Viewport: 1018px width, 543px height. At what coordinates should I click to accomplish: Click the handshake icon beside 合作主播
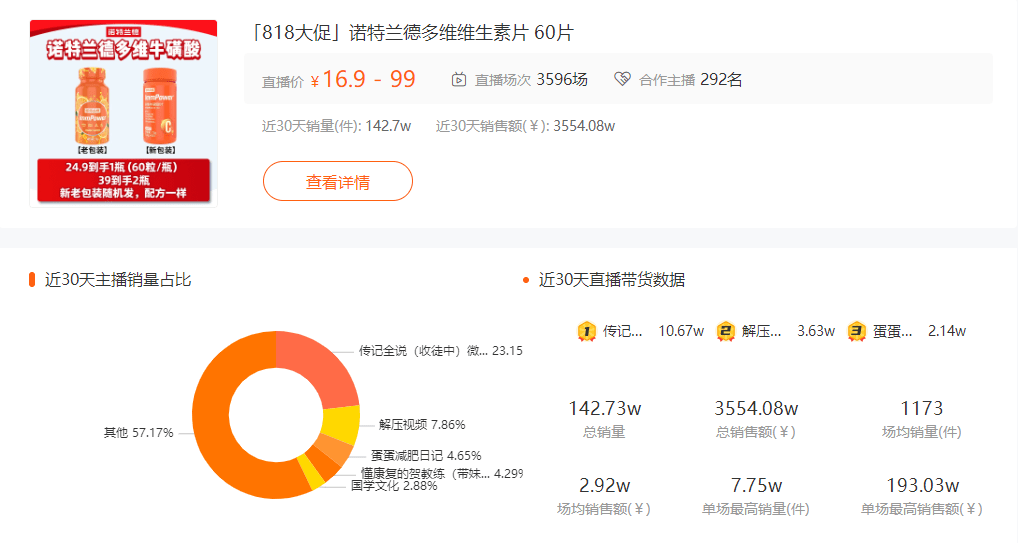(622, 79)
